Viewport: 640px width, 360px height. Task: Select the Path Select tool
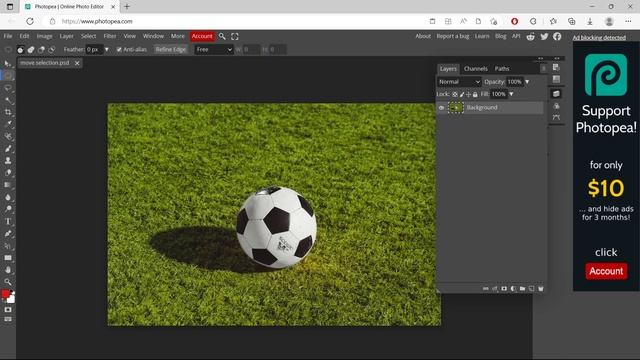8,246
